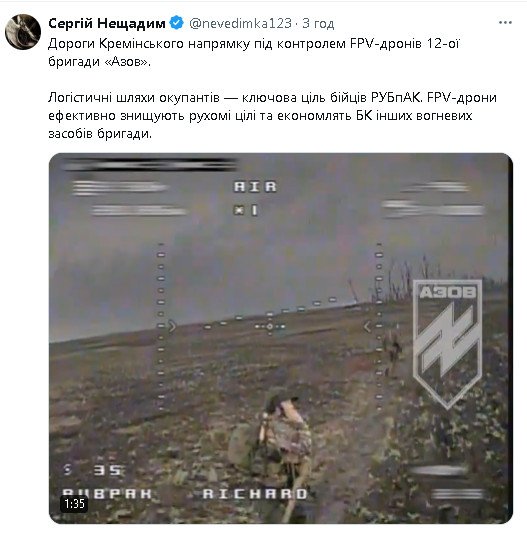
Task: Click the center crosshair reticle in video
Action: point(269,326)
